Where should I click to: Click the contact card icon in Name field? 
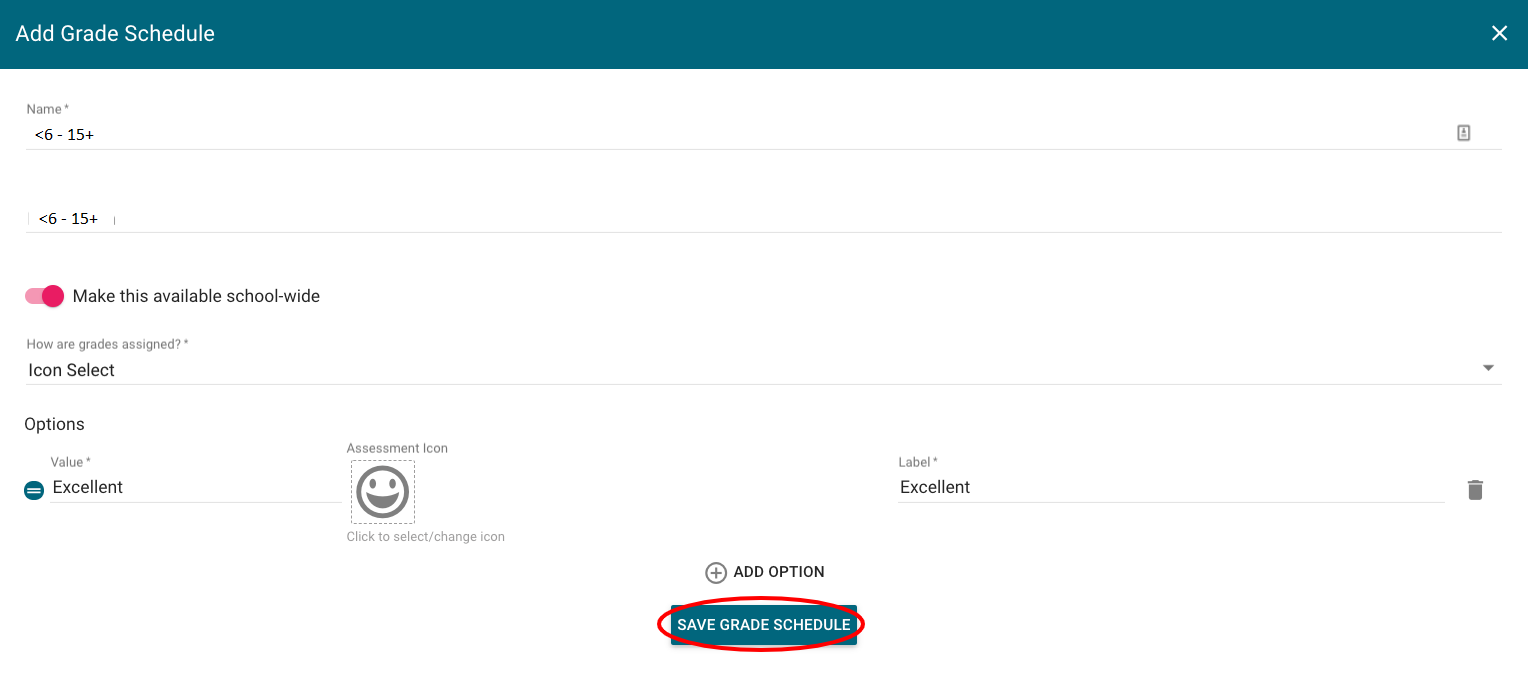coord(1463,133)
